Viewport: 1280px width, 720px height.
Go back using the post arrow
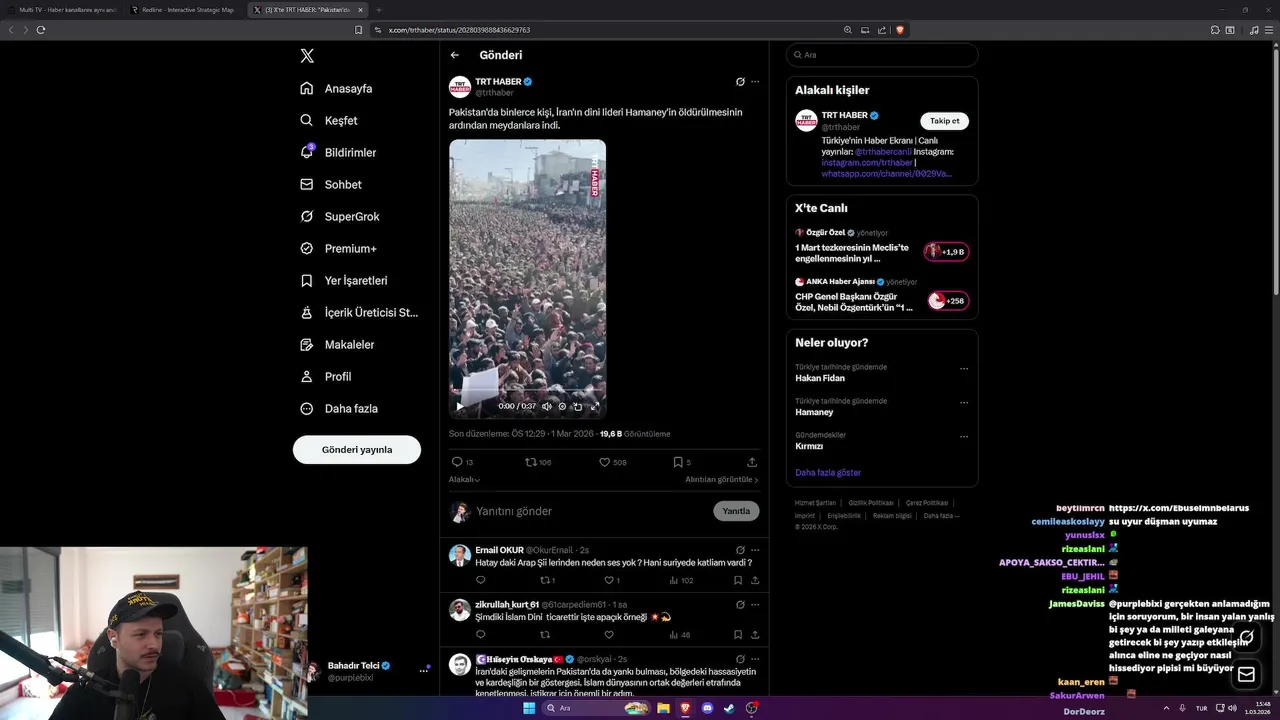[x=455, y=55]
